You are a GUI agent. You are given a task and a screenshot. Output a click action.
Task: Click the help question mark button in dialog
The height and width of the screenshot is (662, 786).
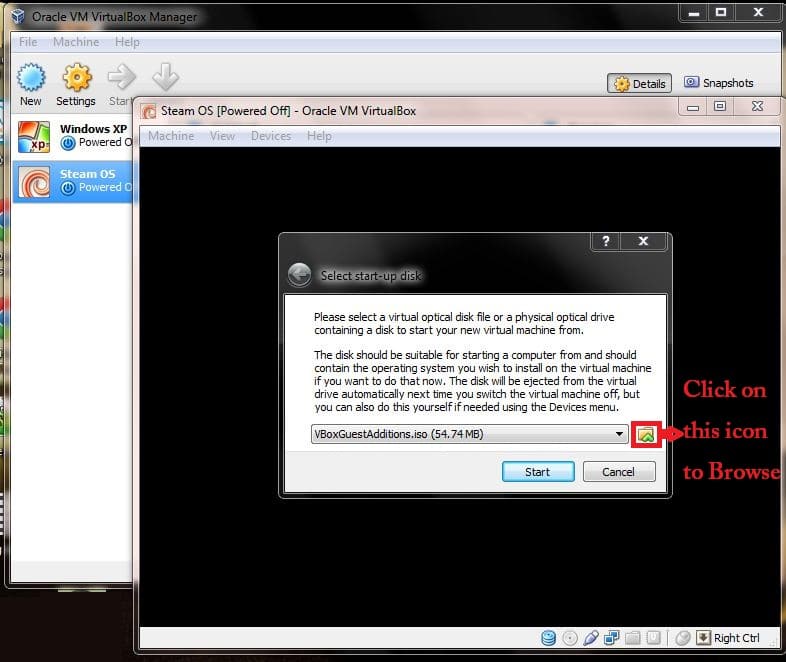click(x=606, y=241)
